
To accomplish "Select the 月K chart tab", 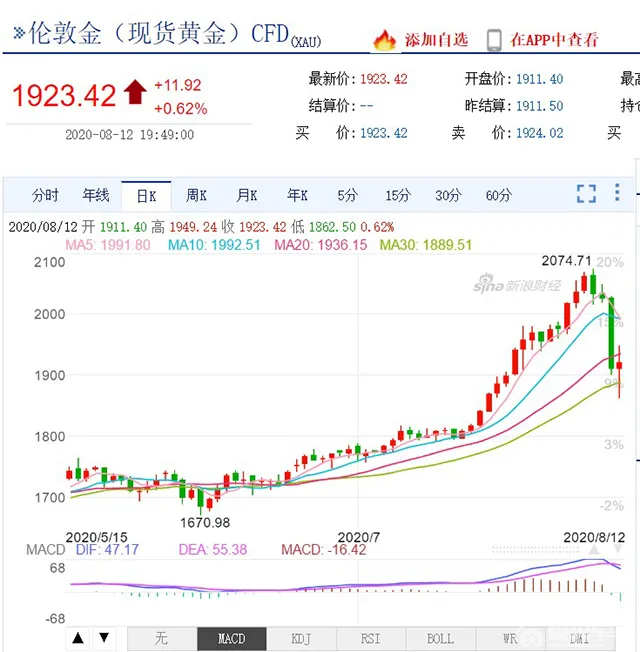I will (x=247, y=195).
